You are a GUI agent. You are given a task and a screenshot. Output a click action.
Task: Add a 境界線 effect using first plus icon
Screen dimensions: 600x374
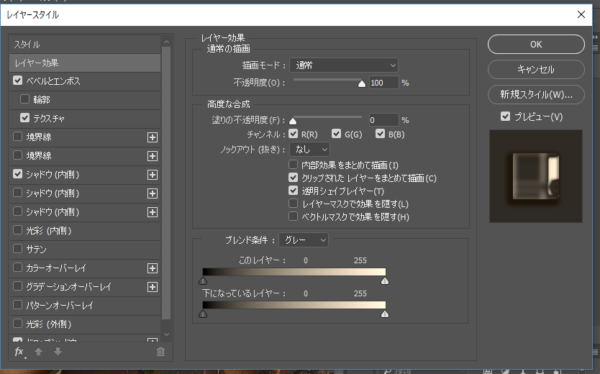(152, 137)
